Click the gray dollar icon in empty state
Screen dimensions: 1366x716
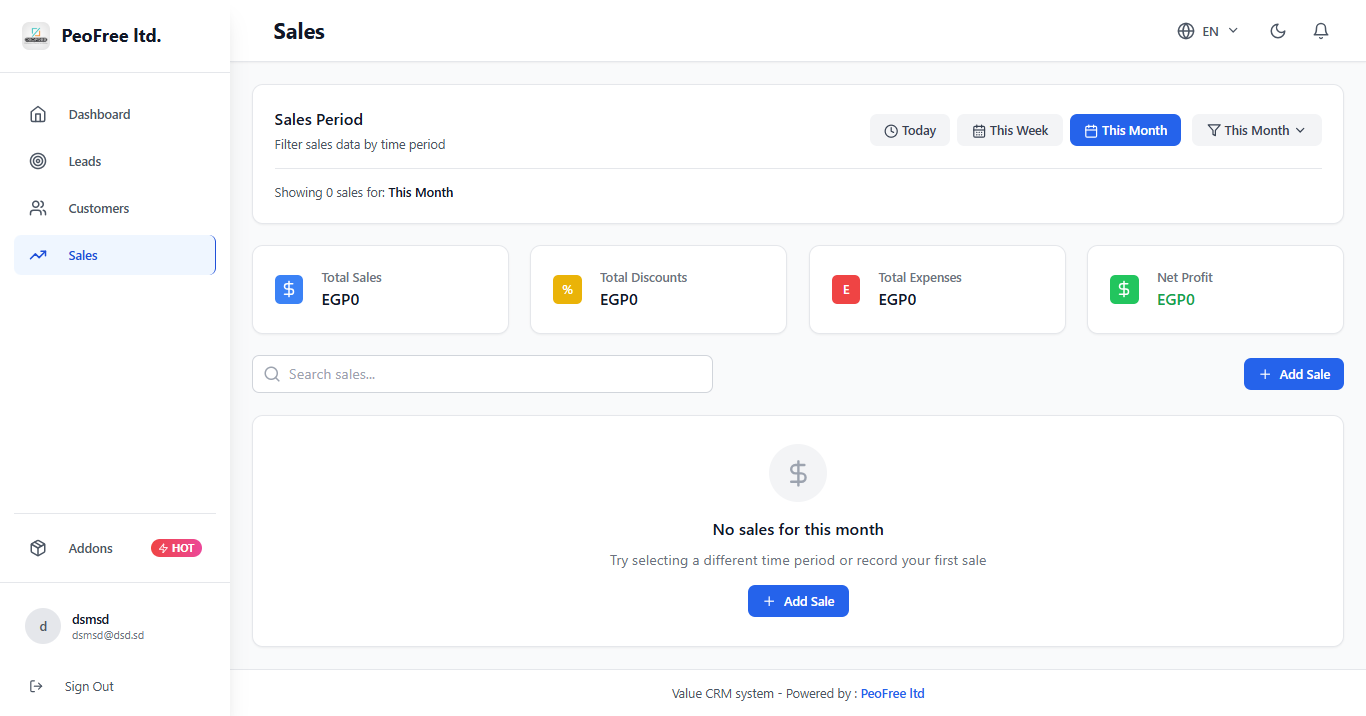pyautogui.click(x=798, y=473)
